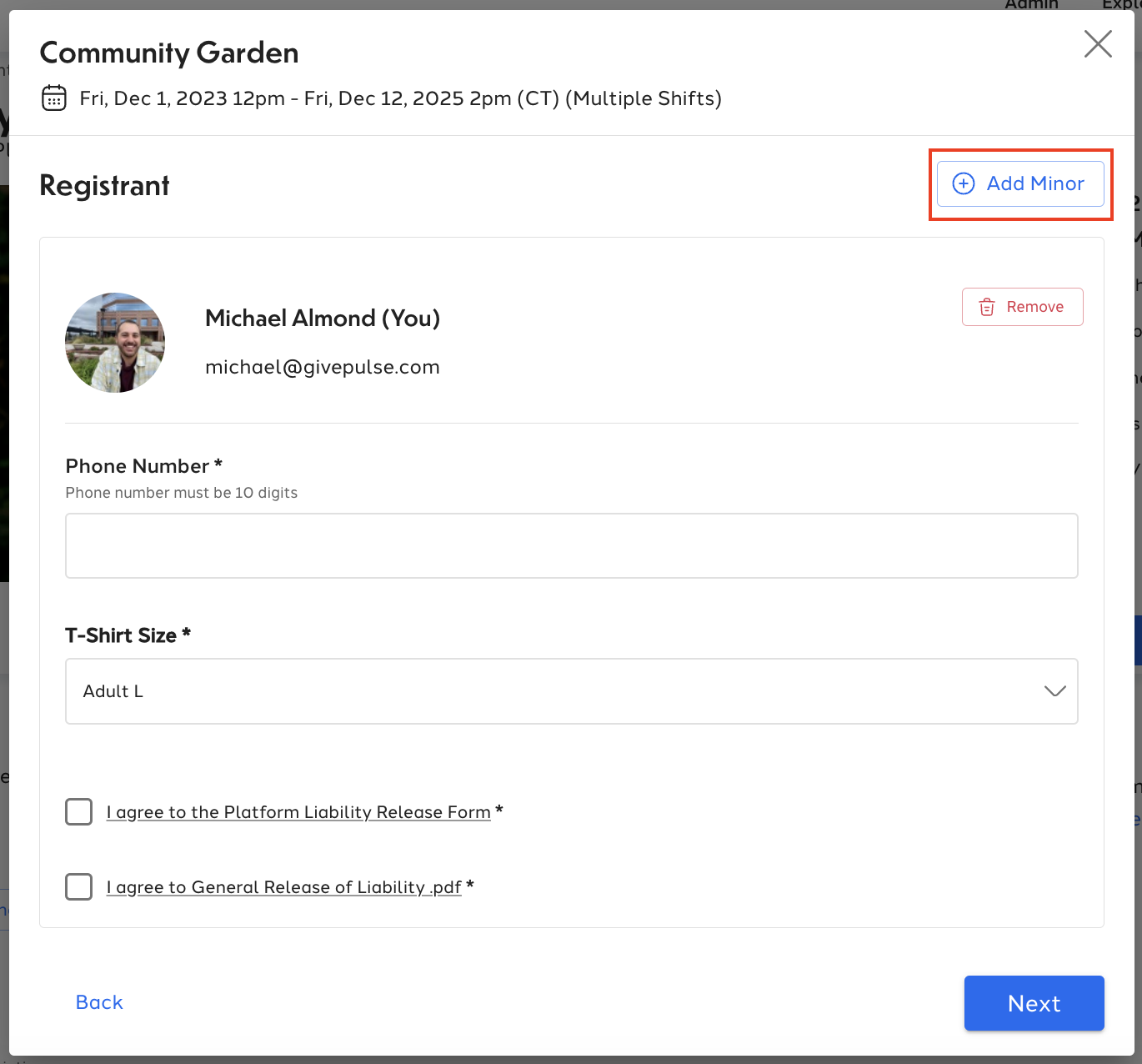The image size is (1142, 1064).
Task: Check the Platform Liability Release Form box
Action: click(79, 811)
